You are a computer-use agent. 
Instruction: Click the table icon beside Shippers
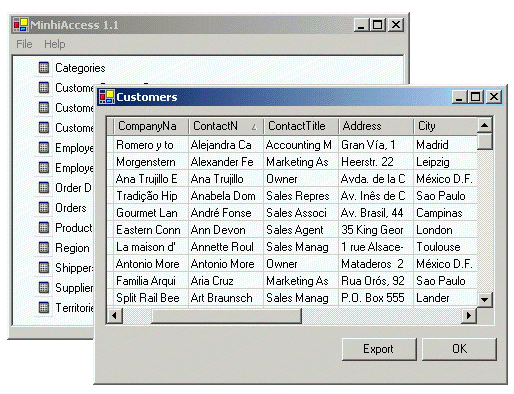coord(44,268)
